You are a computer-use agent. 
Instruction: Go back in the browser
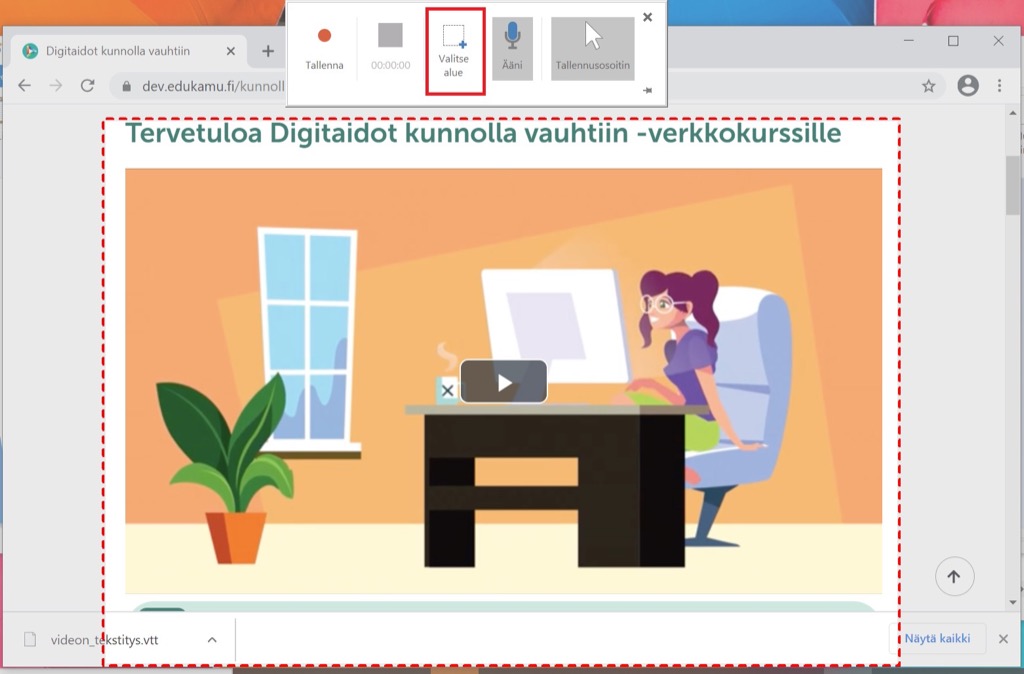point(24,86)
